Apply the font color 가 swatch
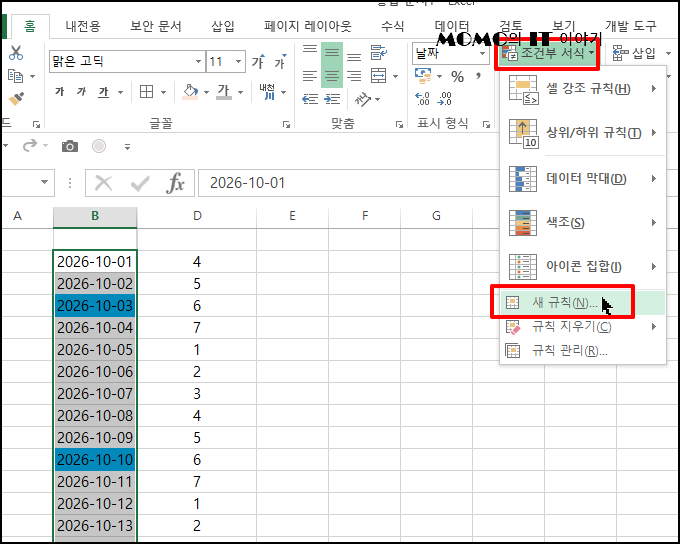Viewport: 680px width, 544px height. coord(224,92)
